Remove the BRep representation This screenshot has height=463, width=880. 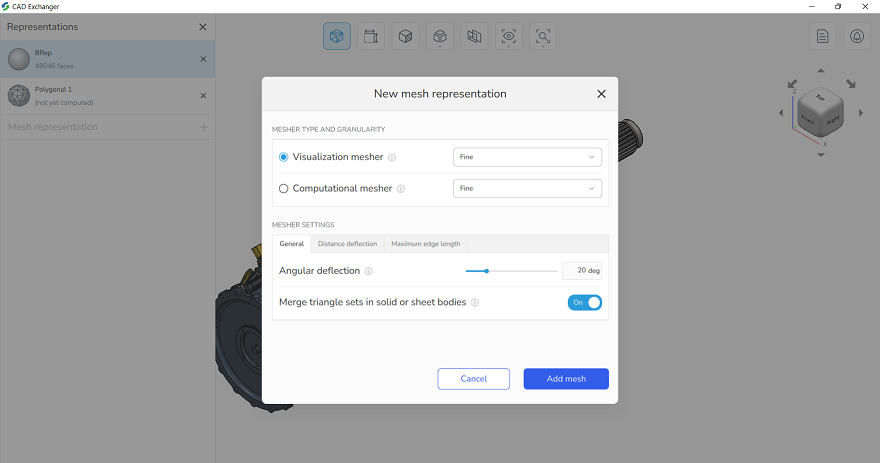coord(203,59)
